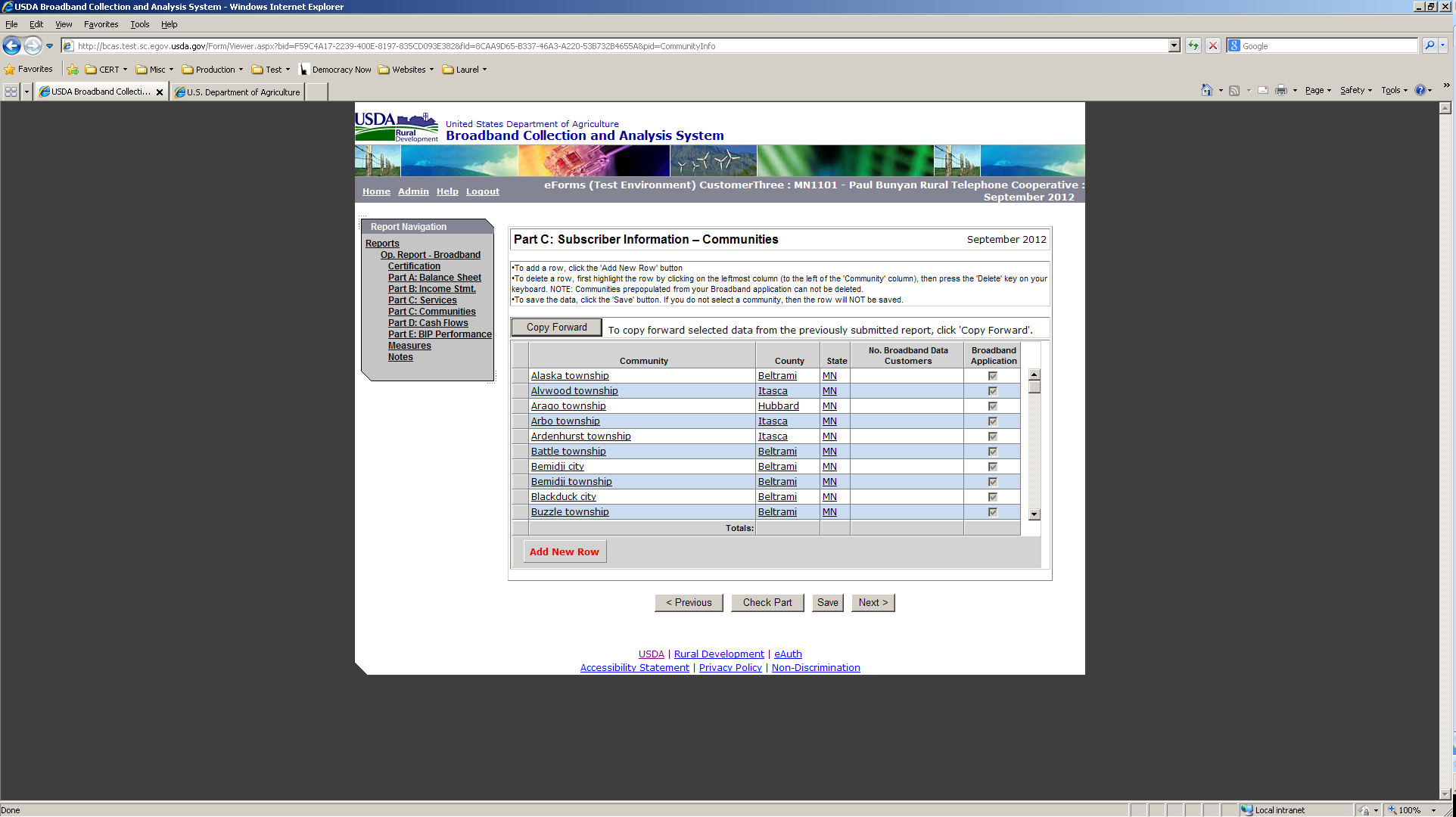
Task: Click the Print icon in command bar
Action: pos(1280,91)
